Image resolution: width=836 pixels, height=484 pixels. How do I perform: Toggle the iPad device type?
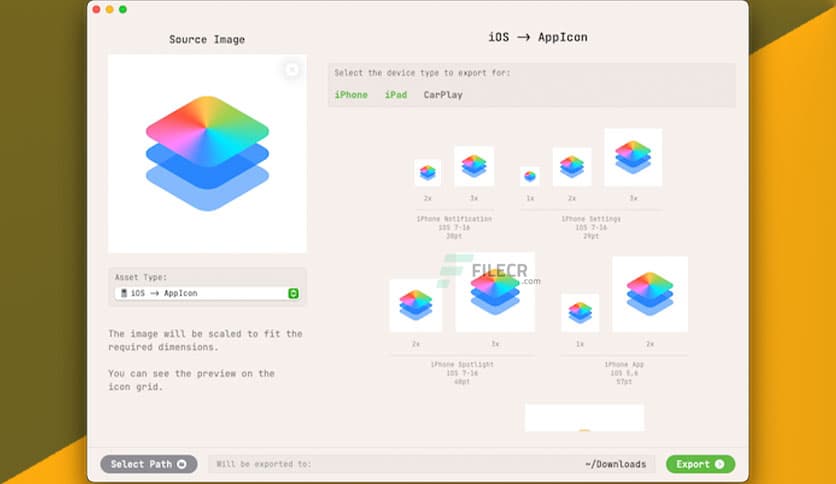pyautogui.click(x=396, y=95)
